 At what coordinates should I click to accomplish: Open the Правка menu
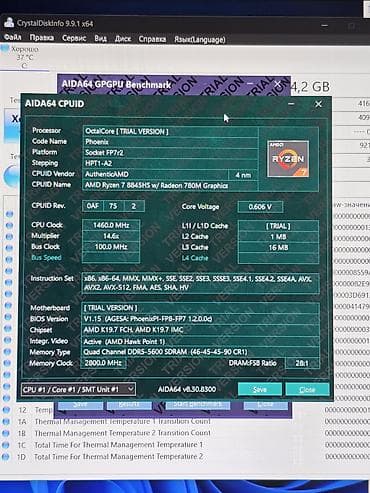pyautogui.click(x=42, y=38)
